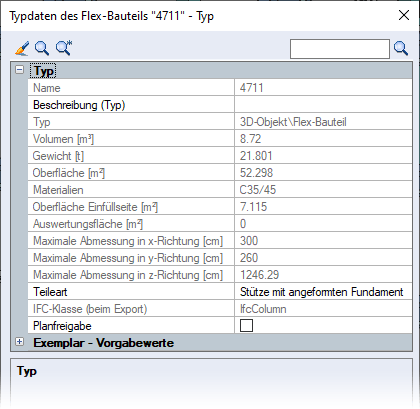Select the Exemplar - Vorgabewerte header text
This screenshot has width=420, height=409.
point(103,343)
